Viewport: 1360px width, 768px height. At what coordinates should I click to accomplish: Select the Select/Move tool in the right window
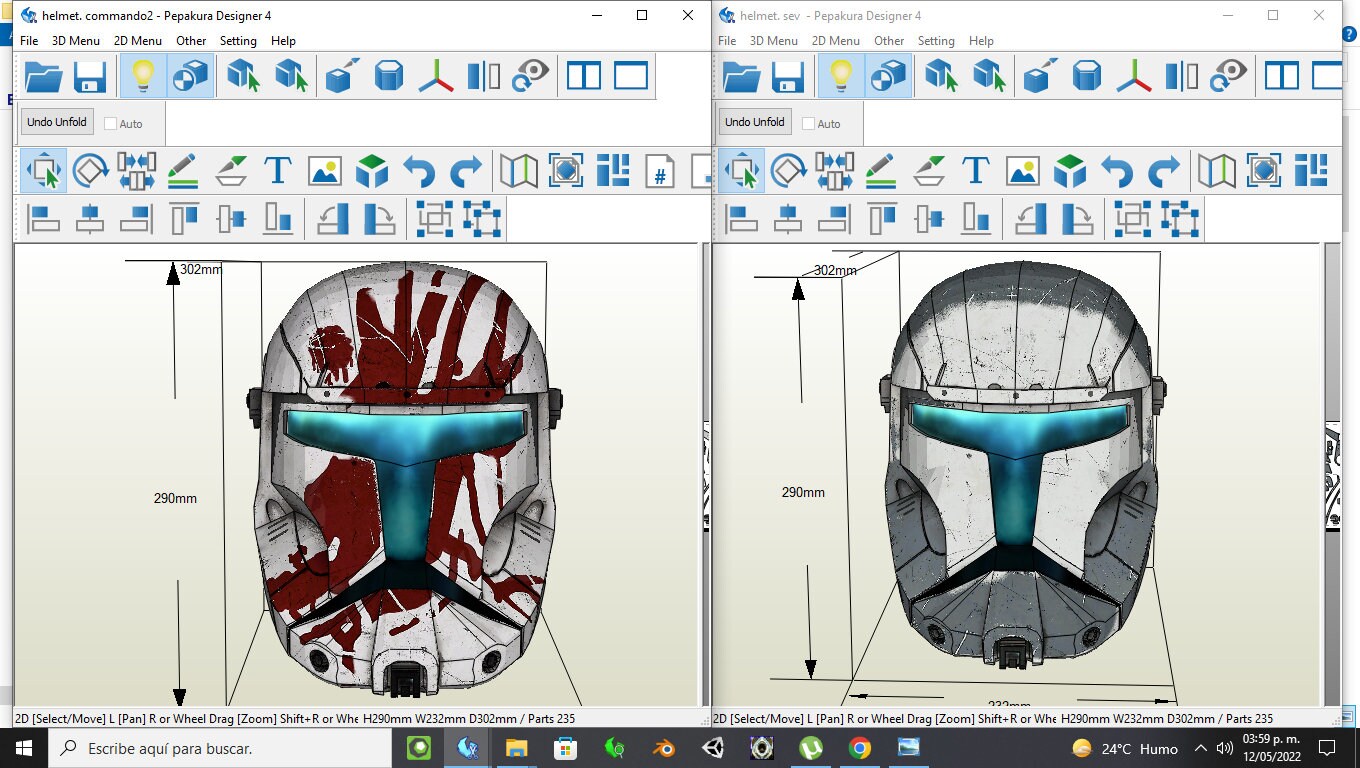coord(743,170)
